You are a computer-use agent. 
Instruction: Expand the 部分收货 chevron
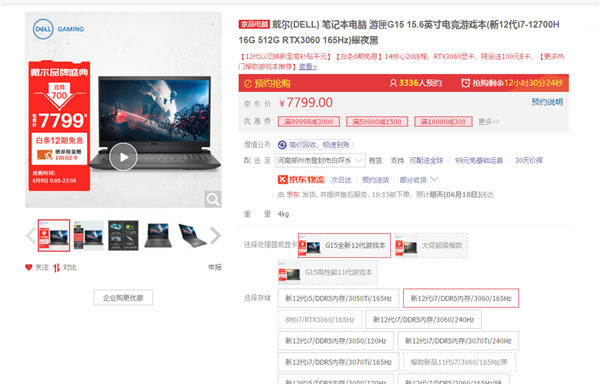point(435,179)
